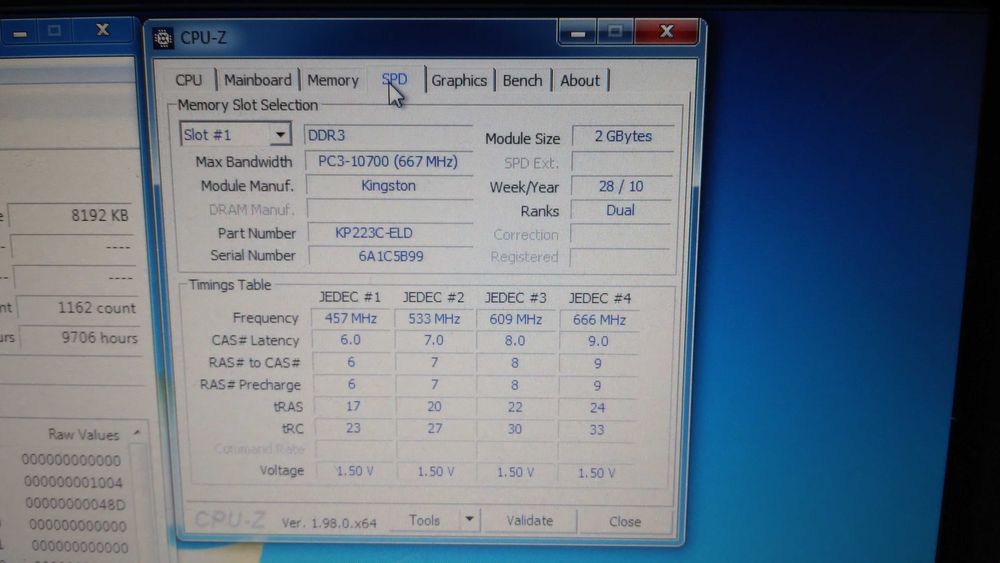Click the JEDEC #2 column header
The width and height of the screenshot is (1000, 563).
coord(433,297)
